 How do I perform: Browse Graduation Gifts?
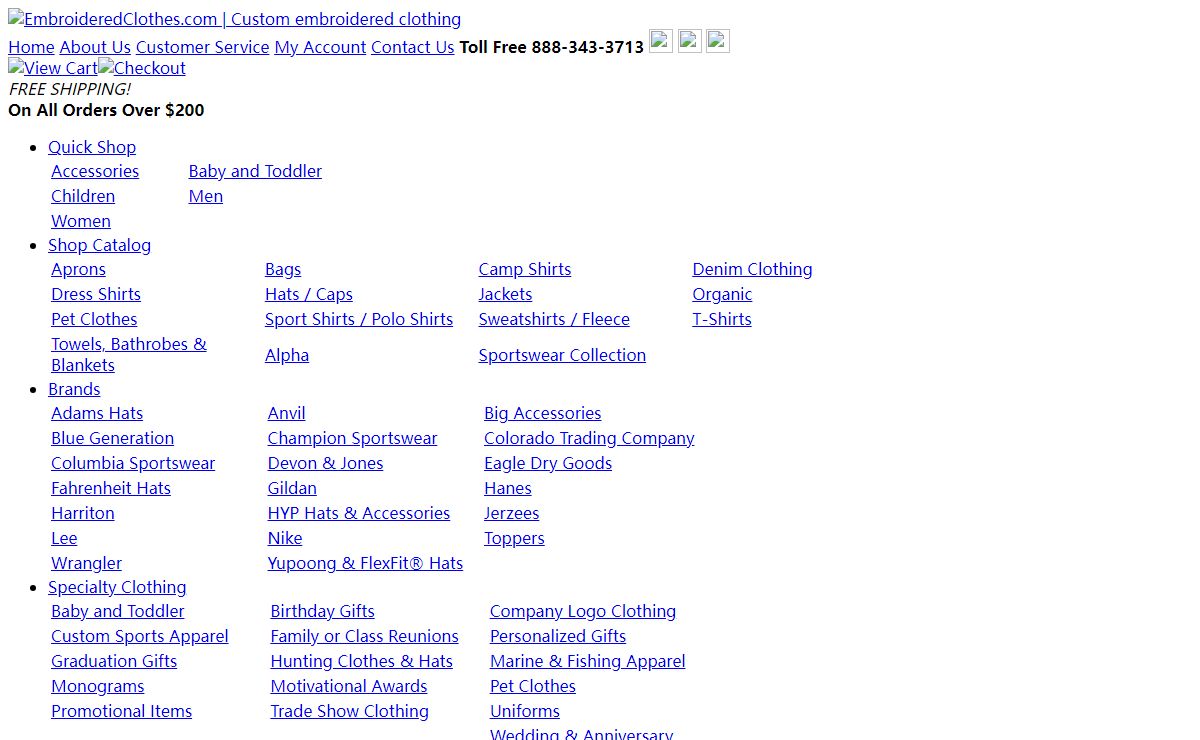point(114,661)
